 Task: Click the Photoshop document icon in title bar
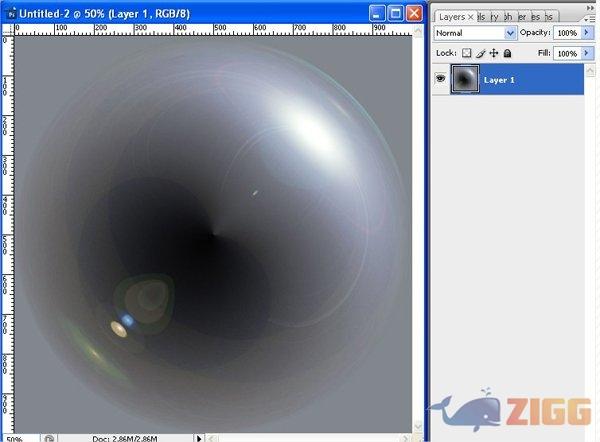pyautogui.click(x=8, y=13)
